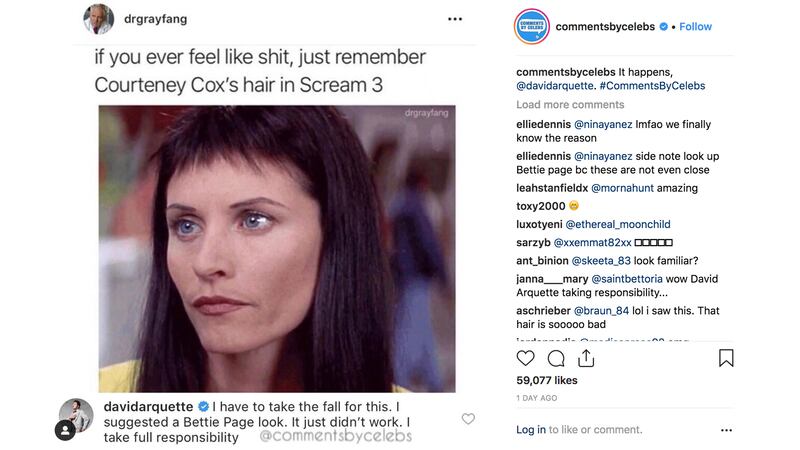Image resolution: width=800 pixels, height=450 pixels.
Task: Like David Arquette's comment with small heart
Action: (468, 419)
